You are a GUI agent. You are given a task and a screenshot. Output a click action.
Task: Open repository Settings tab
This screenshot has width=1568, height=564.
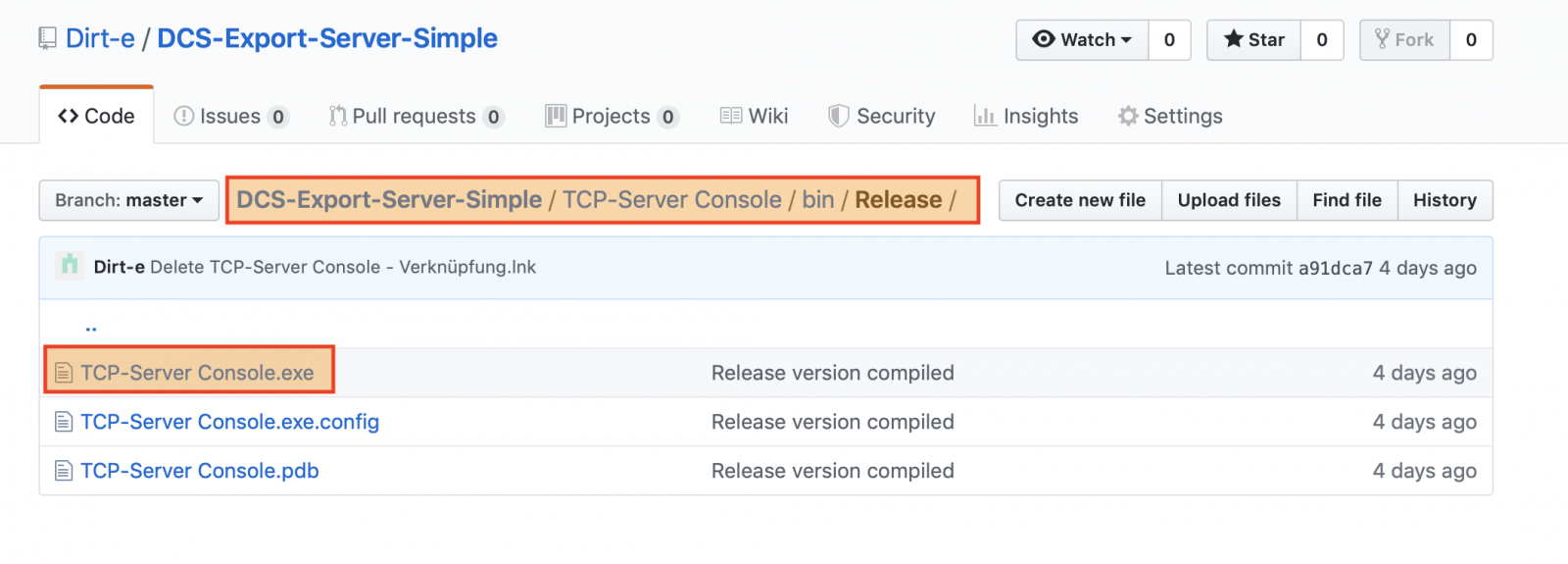(x=1170, y=116)
